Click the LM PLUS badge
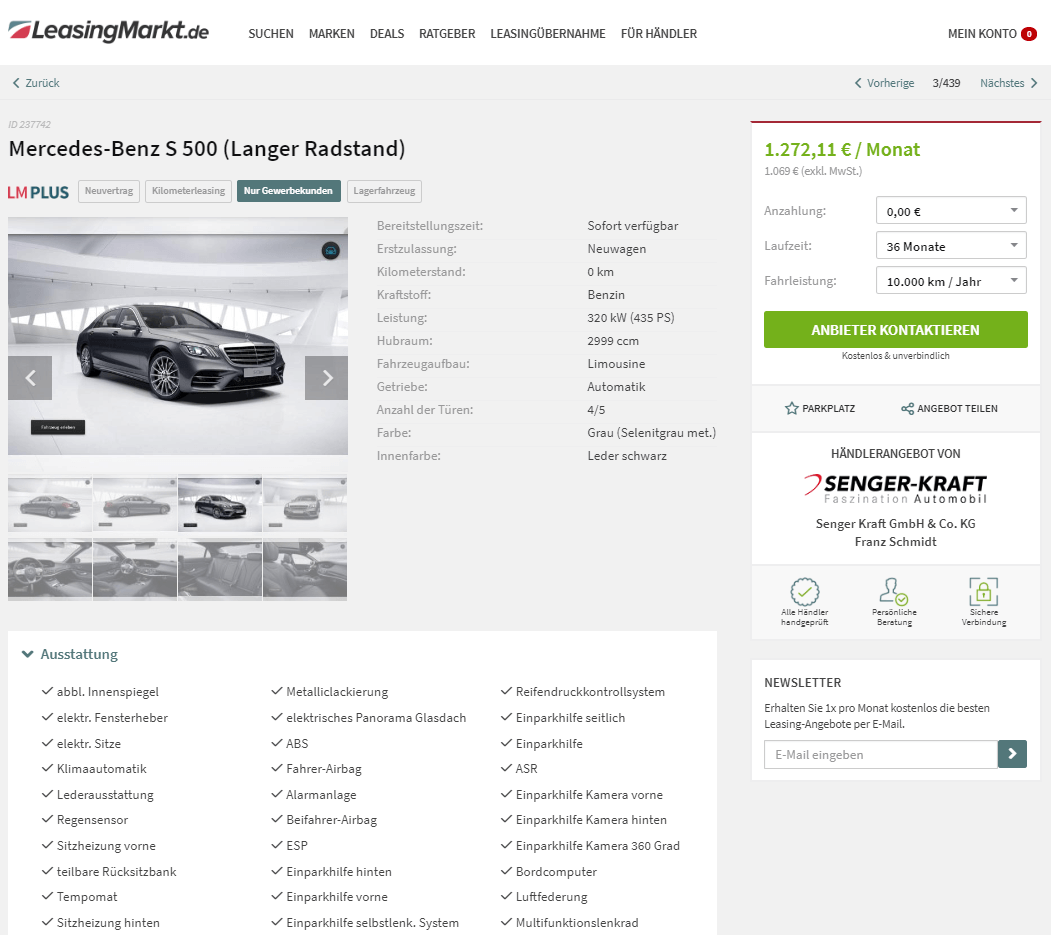The image size is (1051, 935). (x=38, y=192)
